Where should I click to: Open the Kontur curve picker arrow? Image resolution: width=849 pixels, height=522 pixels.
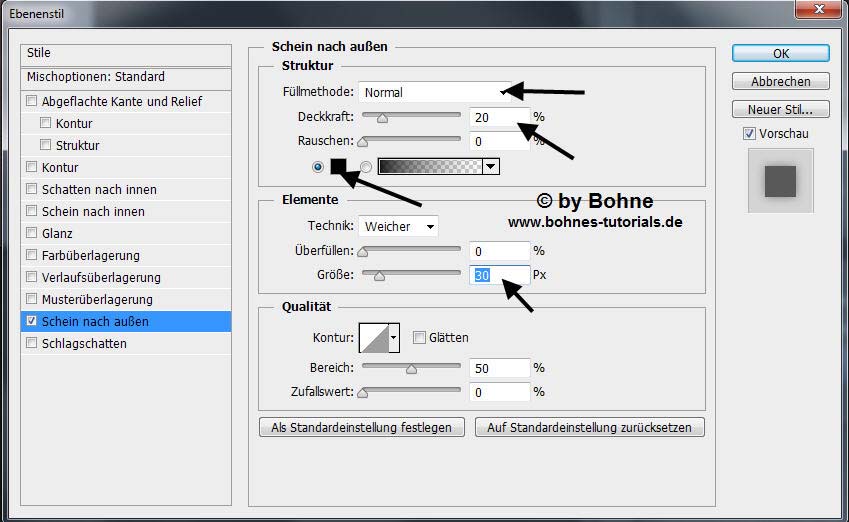pos(394,338)
